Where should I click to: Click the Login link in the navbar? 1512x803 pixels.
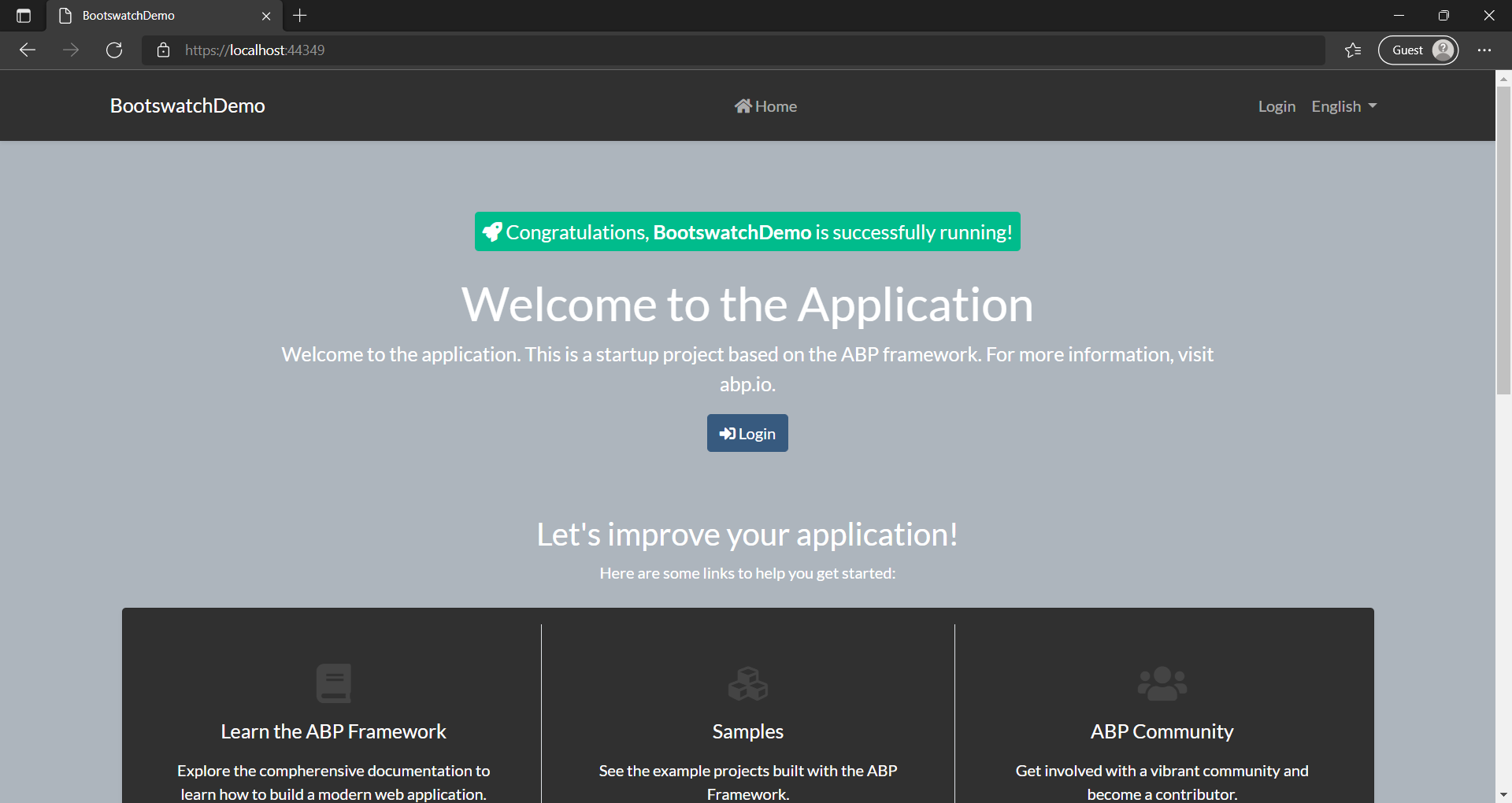(1277, 106)
